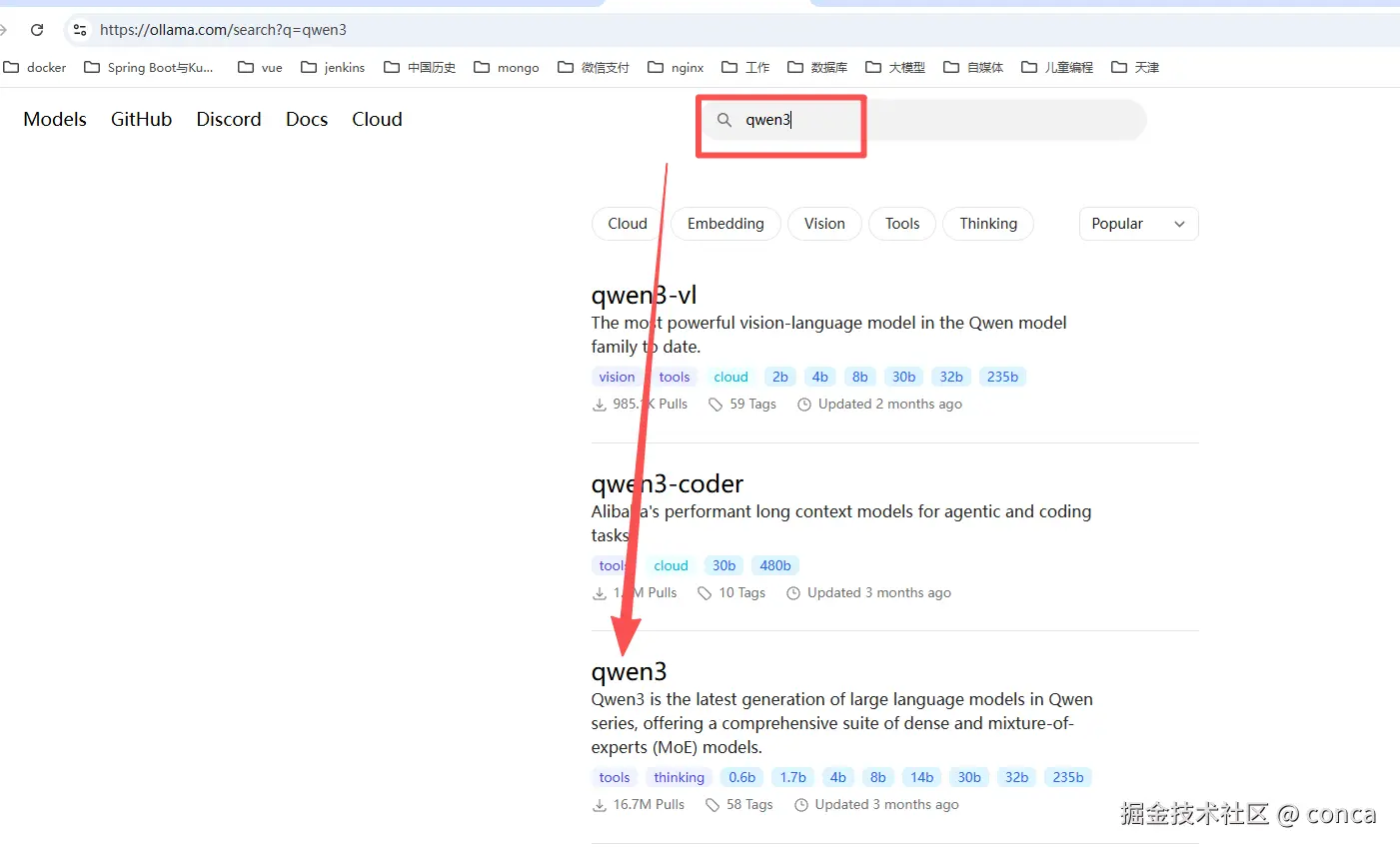Click the 235b tag under qwen3

(x=1068, y=777)
